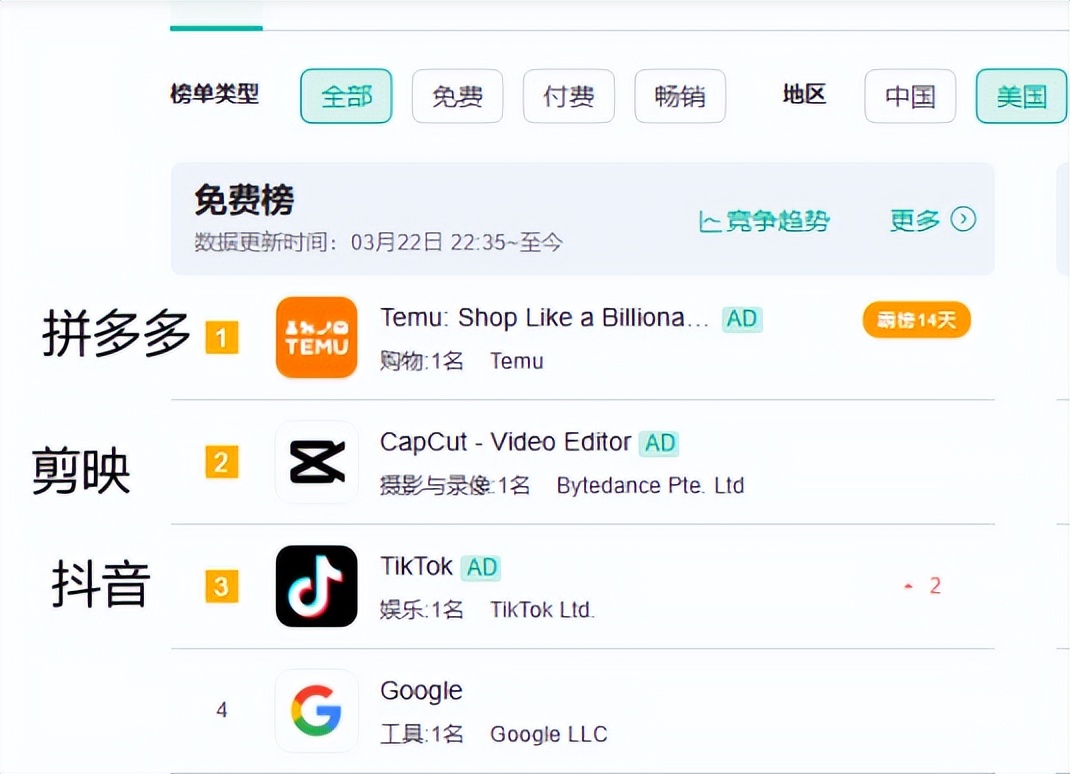This screenshot has height=774, width=1070.
Task: Click the 免费 tab filter
Action: point(457,96)
